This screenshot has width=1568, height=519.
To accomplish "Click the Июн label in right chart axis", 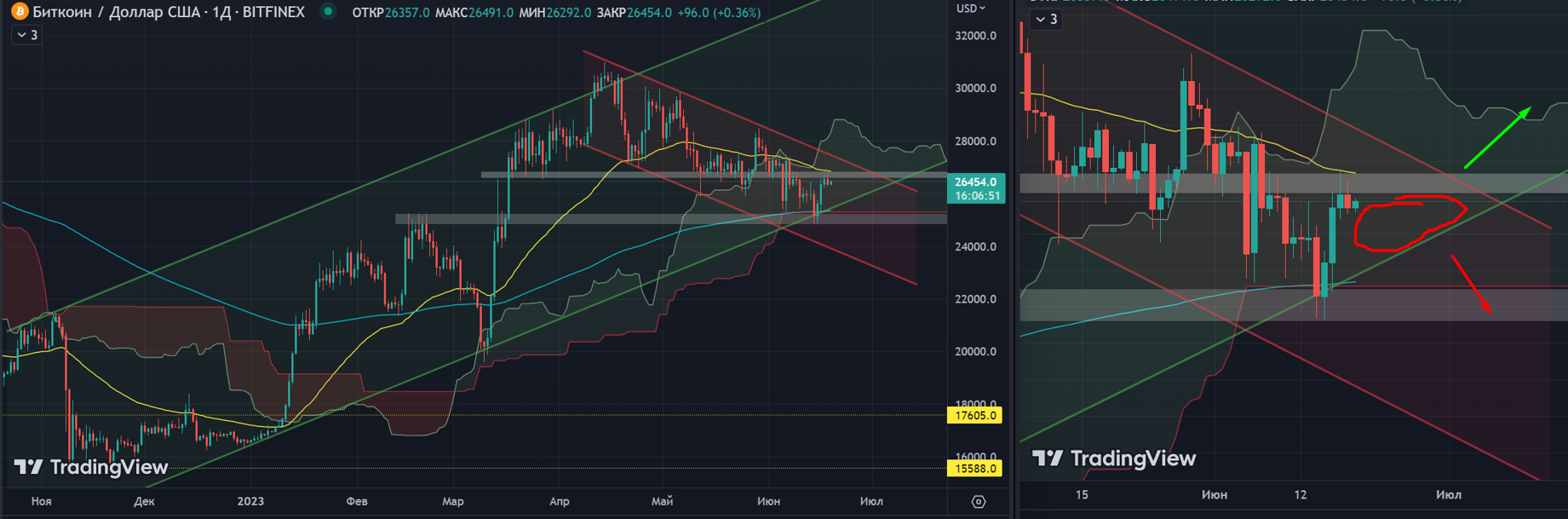I will 1215,495.
